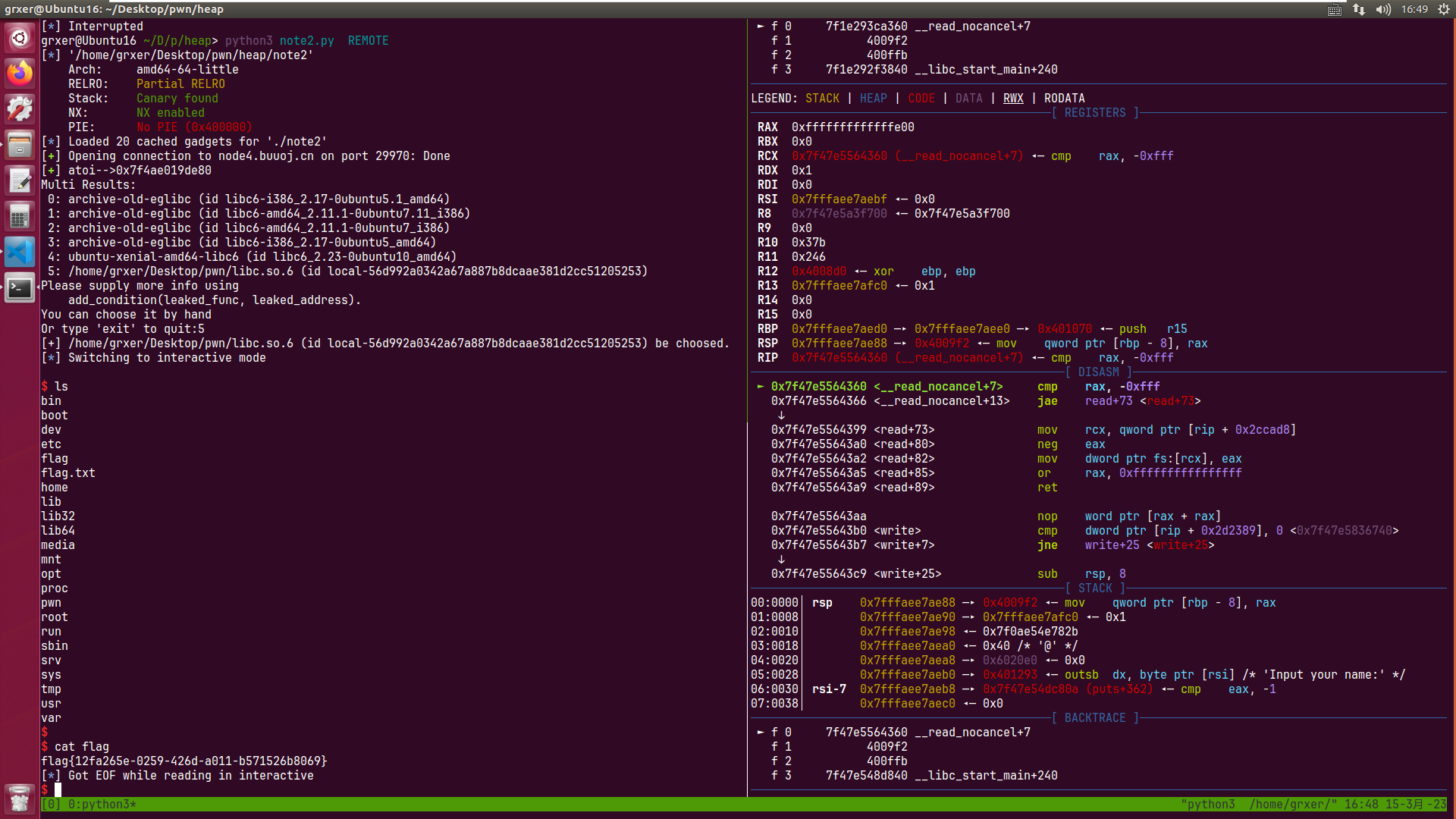Click the RIP register line
The width and height of the screenshot is (1456, 819).
pos(965,357)
